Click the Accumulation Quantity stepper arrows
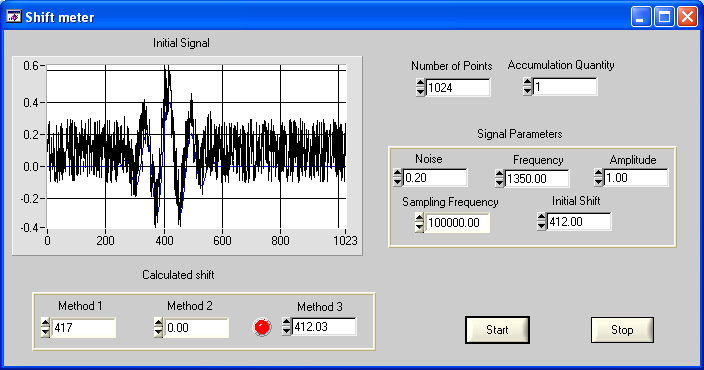 [528, 86]
